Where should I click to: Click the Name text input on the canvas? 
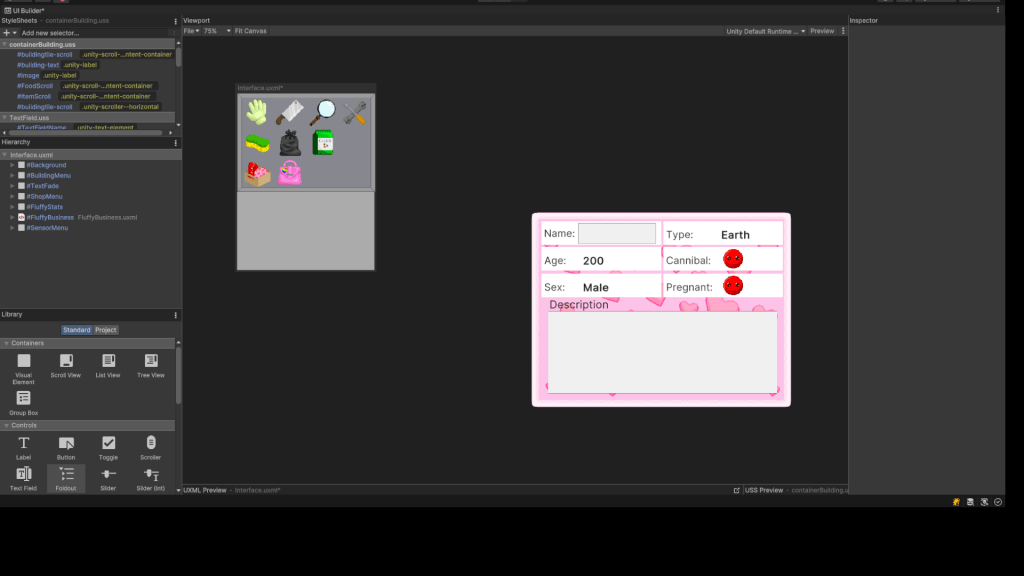tap(617, 233)
